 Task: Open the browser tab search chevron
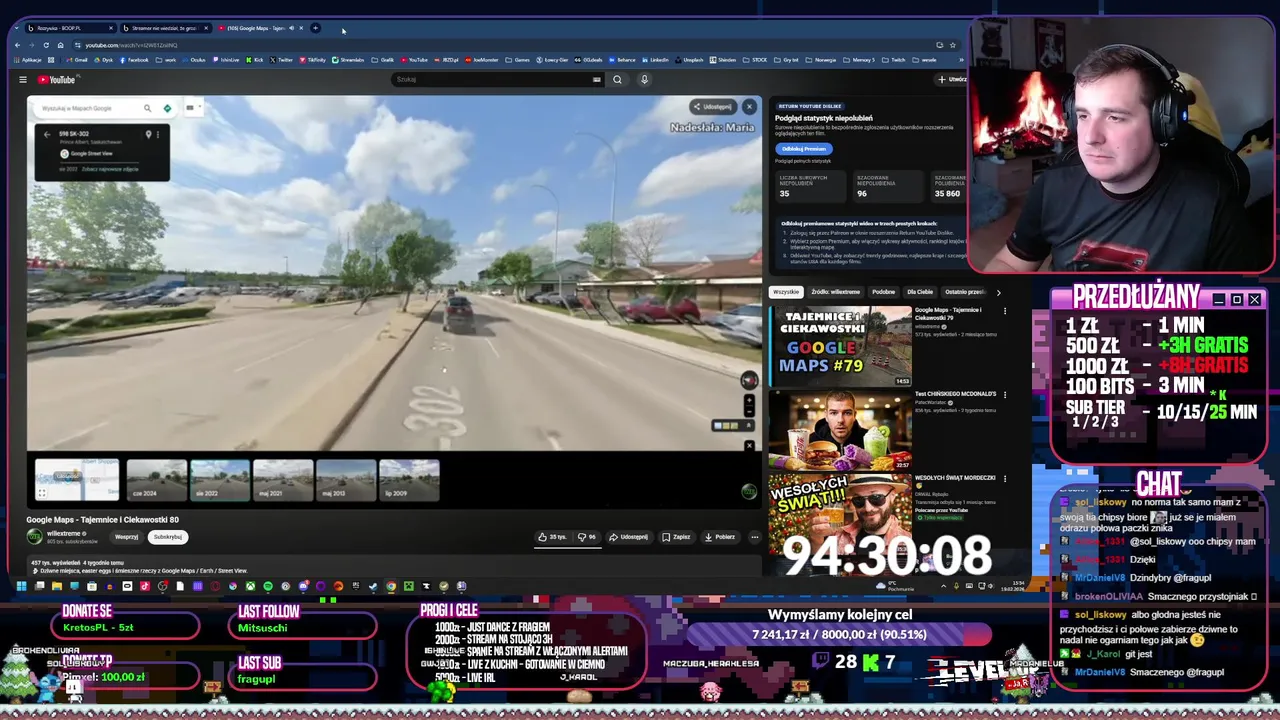pyautogui.click(x=18, y=28)
